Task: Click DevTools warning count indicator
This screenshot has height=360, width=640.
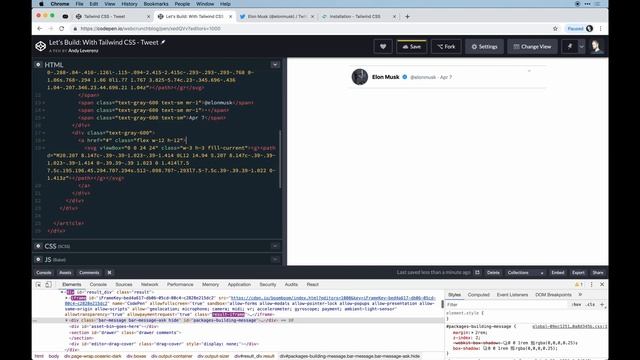Action: tap(579, 284)
